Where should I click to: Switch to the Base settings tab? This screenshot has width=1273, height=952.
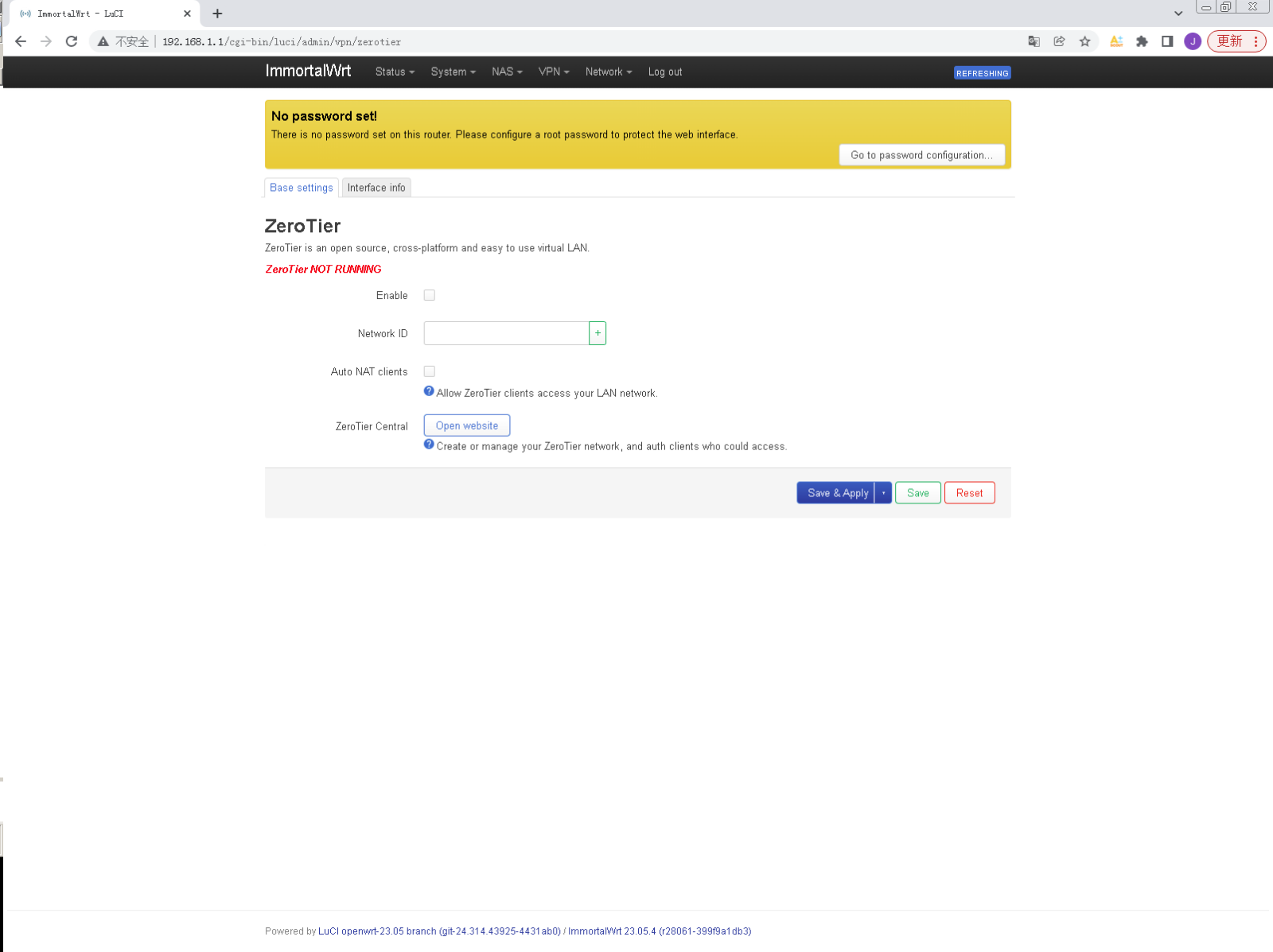coord(302,188)
